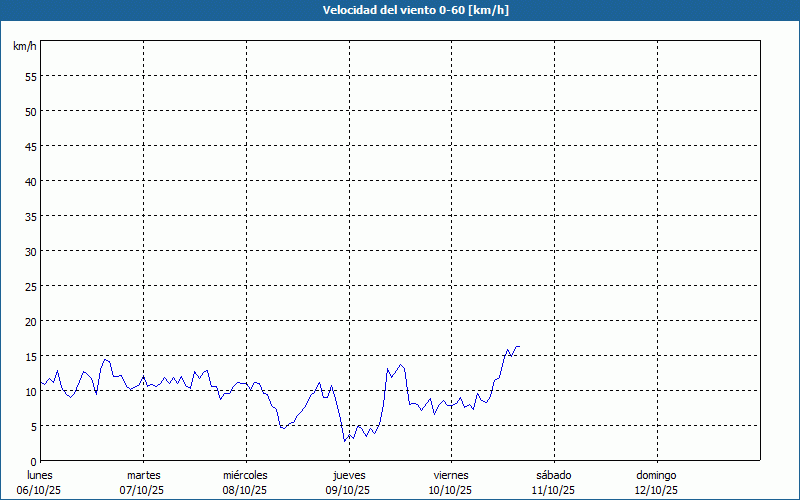Select the 09/10/25 date label
This screenshot has height=500, width=800.
click(x=348, y=490)
